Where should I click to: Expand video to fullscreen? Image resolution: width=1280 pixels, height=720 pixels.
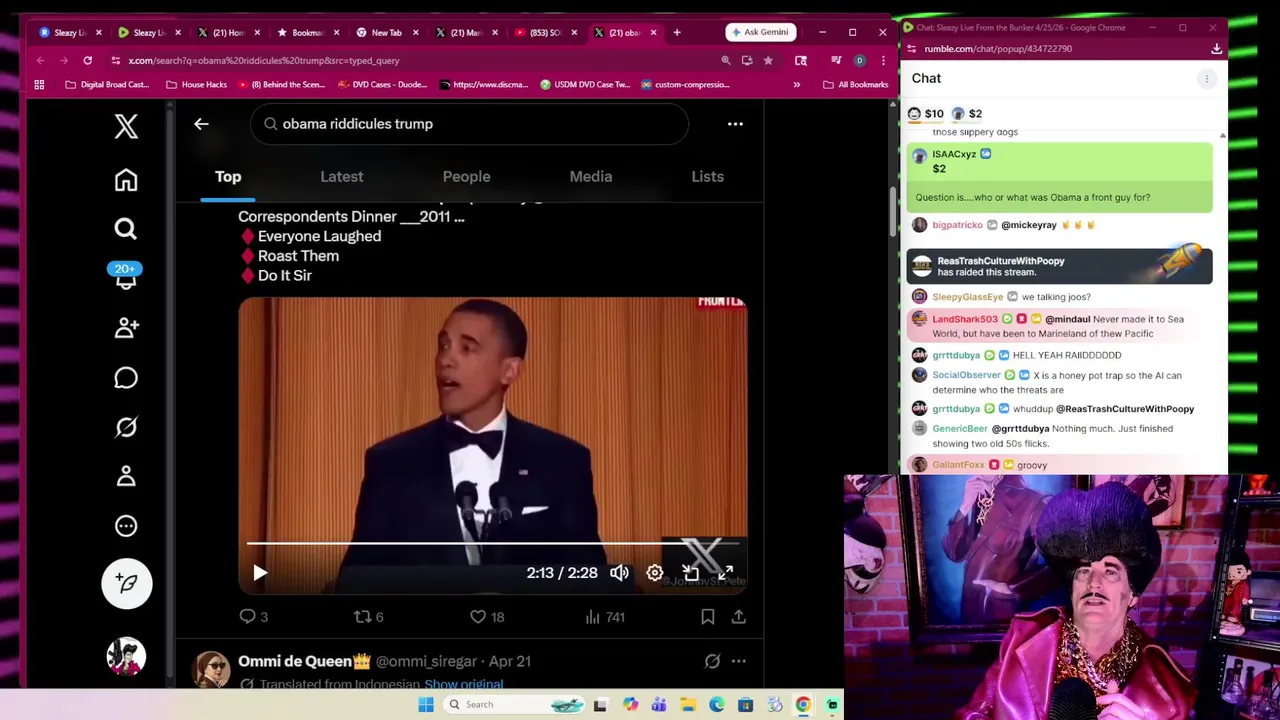click(725, 573)
